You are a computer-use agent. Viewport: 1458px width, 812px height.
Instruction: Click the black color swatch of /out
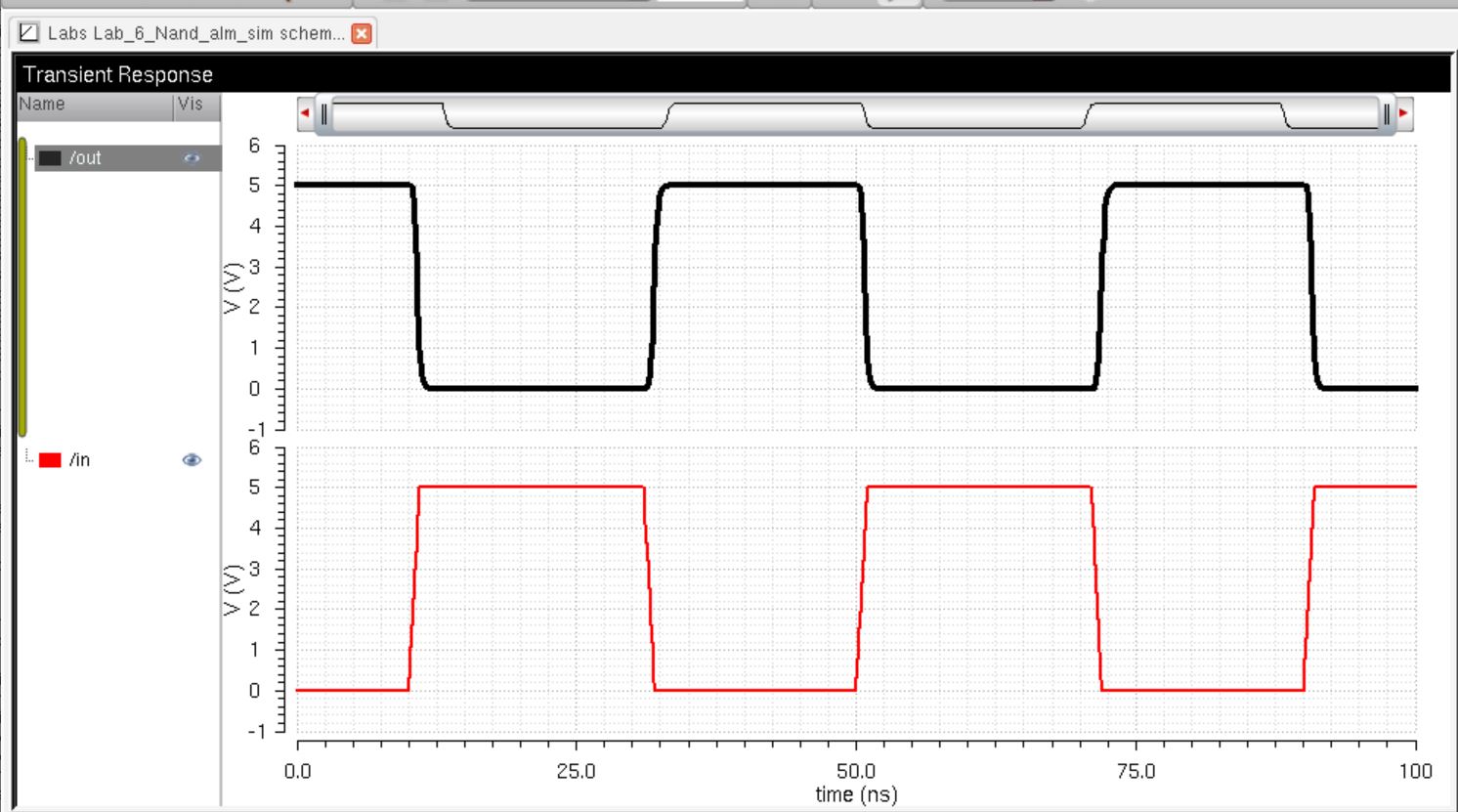pos(50,158)
